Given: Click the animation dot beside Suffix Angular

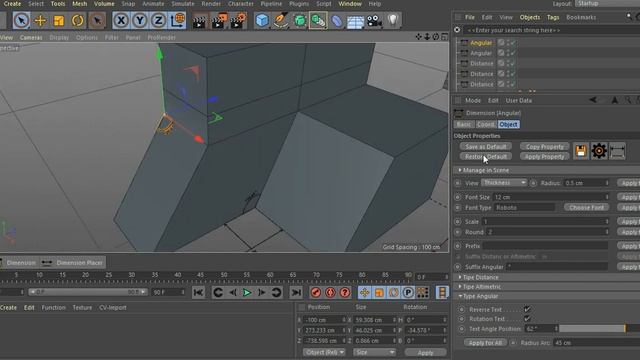Looking at the screenshot, I should click(458, 267).
